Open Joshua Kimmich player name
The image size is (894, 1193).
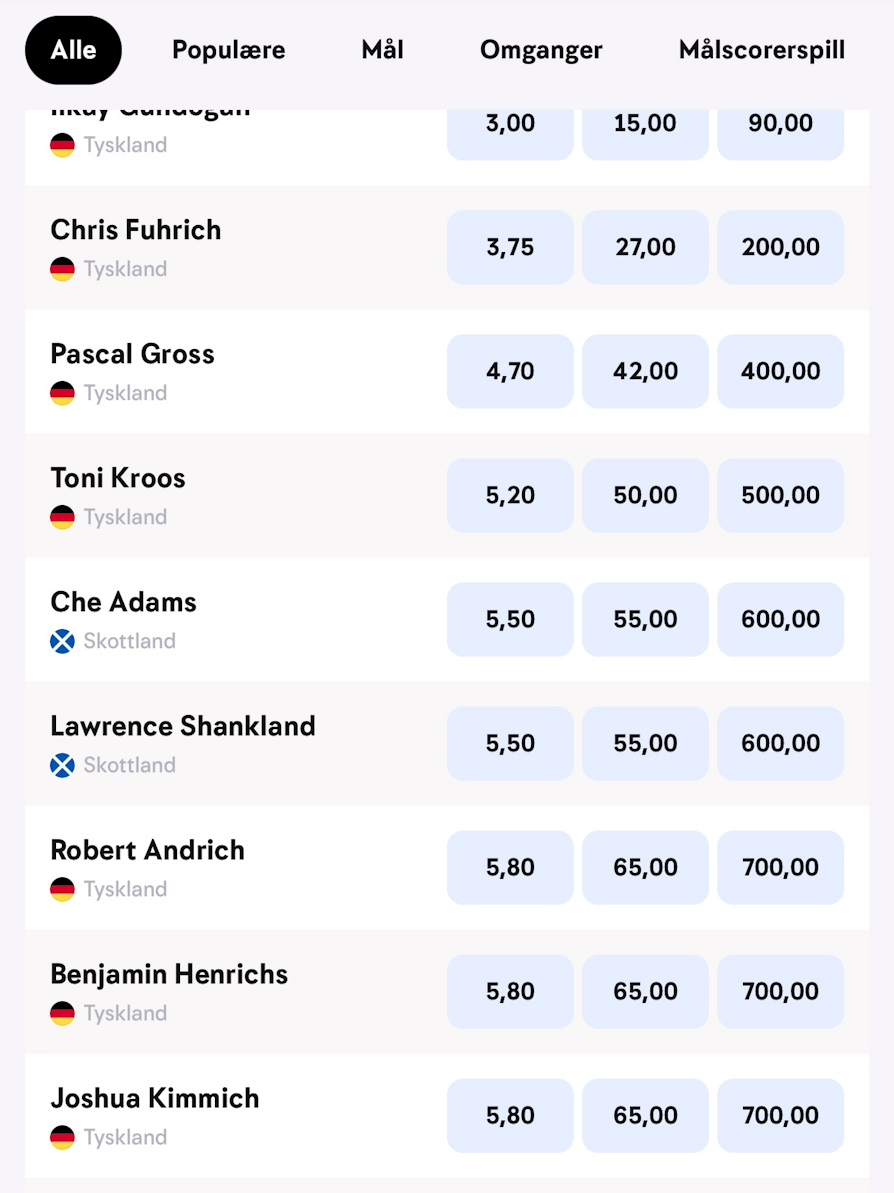click(155, 1098)
